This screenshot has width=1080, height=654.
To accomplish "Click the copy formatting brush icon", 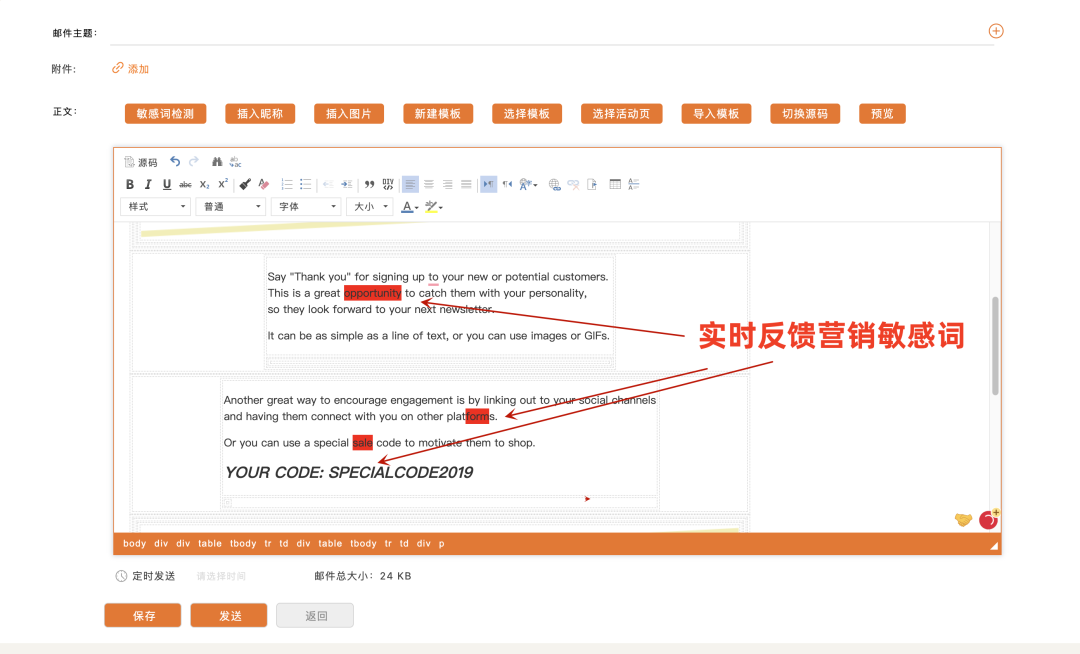I will click(x=245, y=184).
